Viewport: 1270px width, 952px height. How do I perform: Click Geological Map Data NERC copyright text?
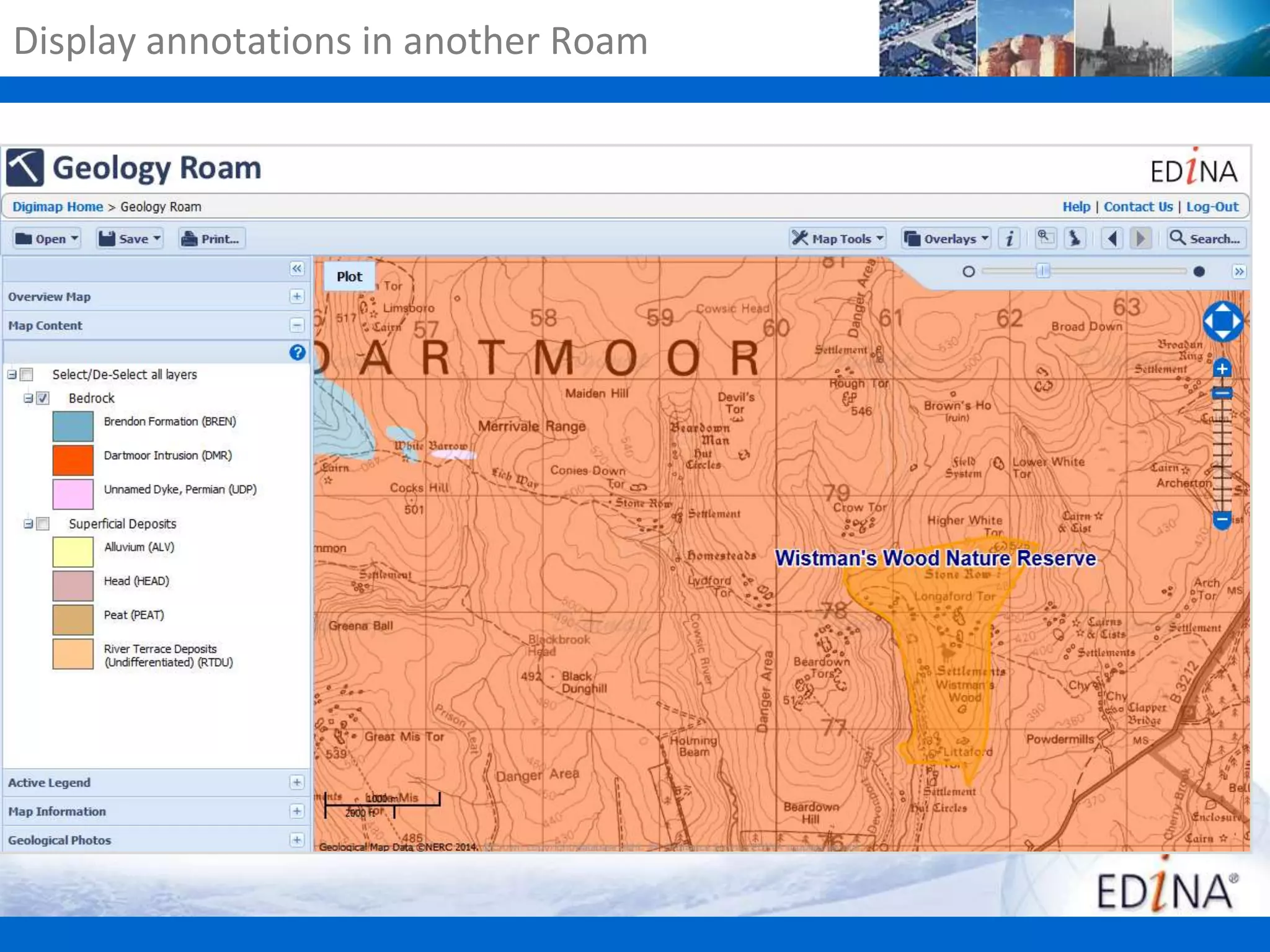tap(398, 847)
